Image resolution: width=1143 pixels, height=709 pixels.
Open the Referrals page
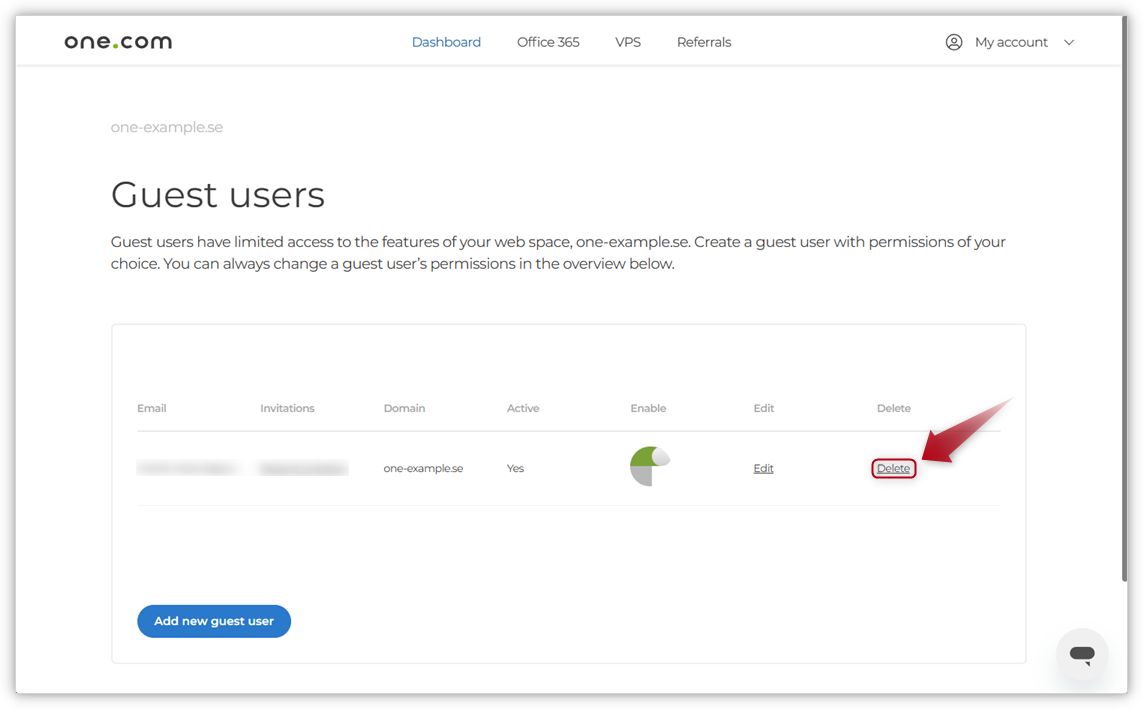coord(704,41)
